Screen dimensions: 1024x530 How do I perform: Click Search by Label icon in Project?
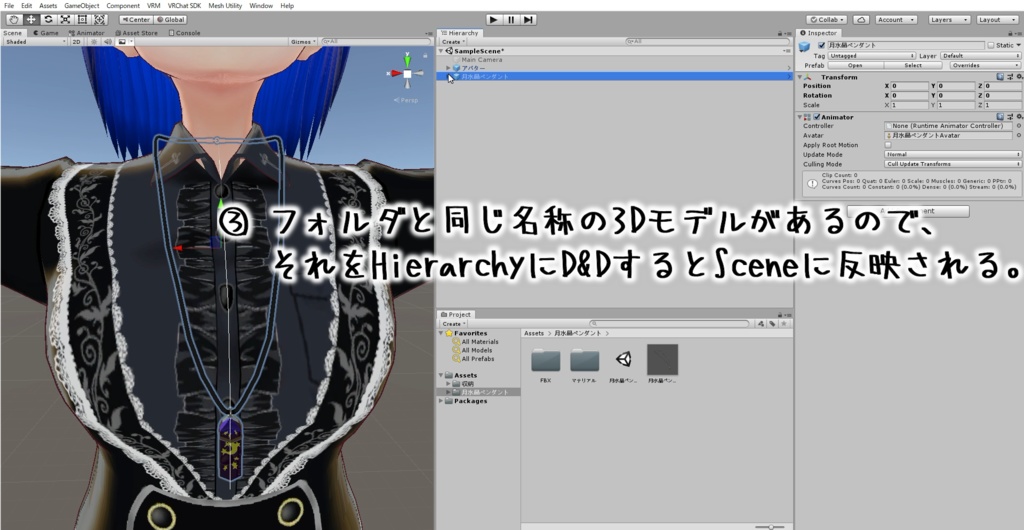[772, 324]
